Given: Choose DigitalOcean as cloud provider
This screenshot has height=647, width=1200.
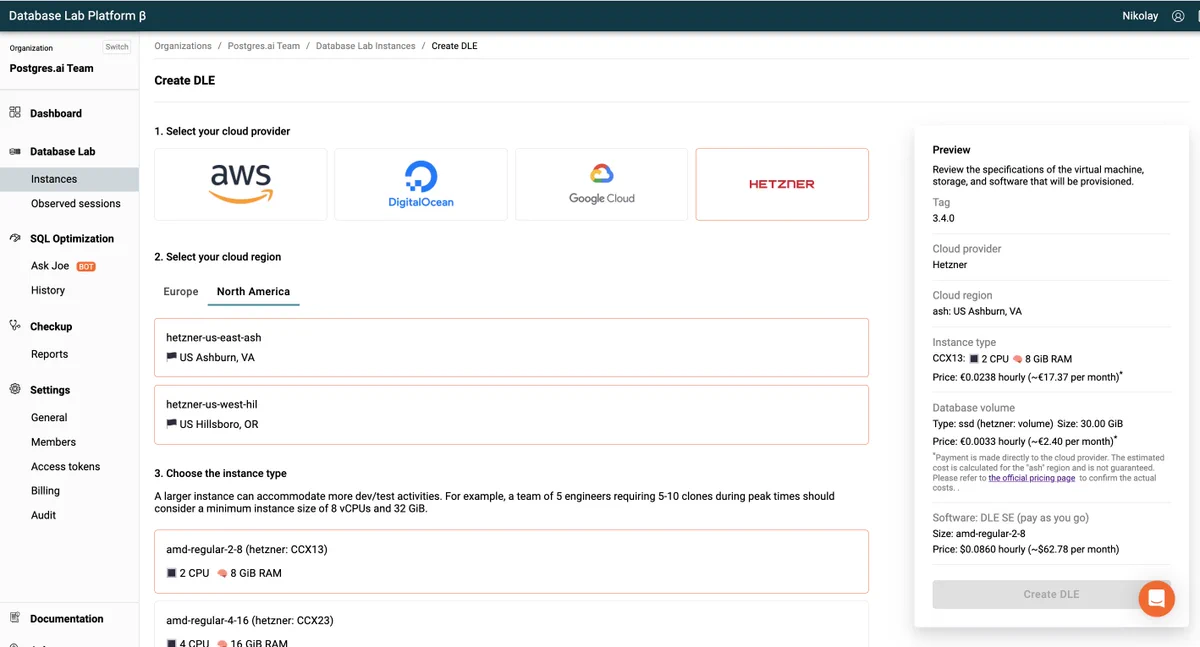Looking at the screenshot, I should [421, 184].
